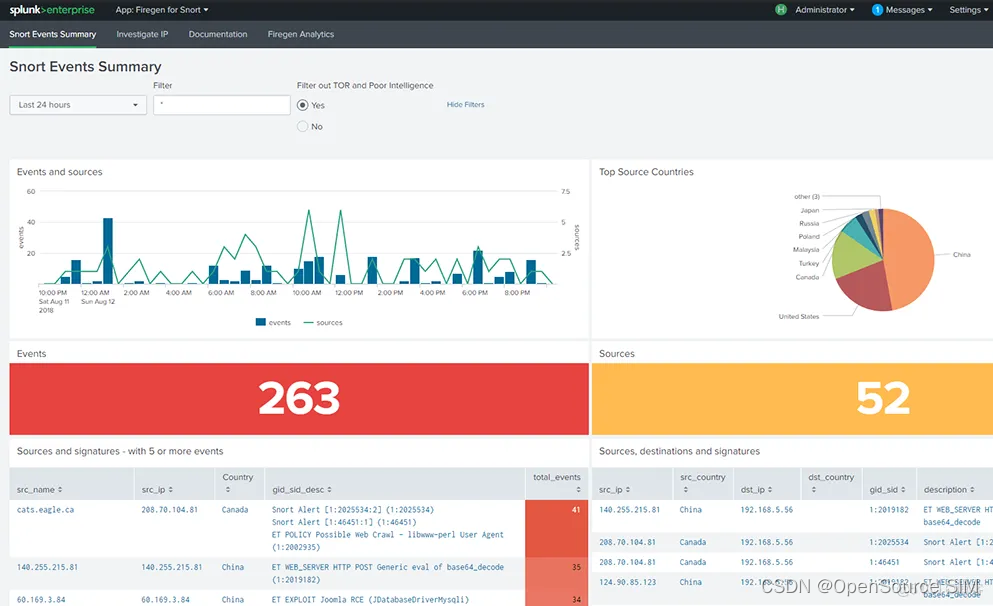The width and height of the screenshot is (993, 606).
Task: Click ET EXPLOIT Joomla RCE signature text
Action: (370, 600)
